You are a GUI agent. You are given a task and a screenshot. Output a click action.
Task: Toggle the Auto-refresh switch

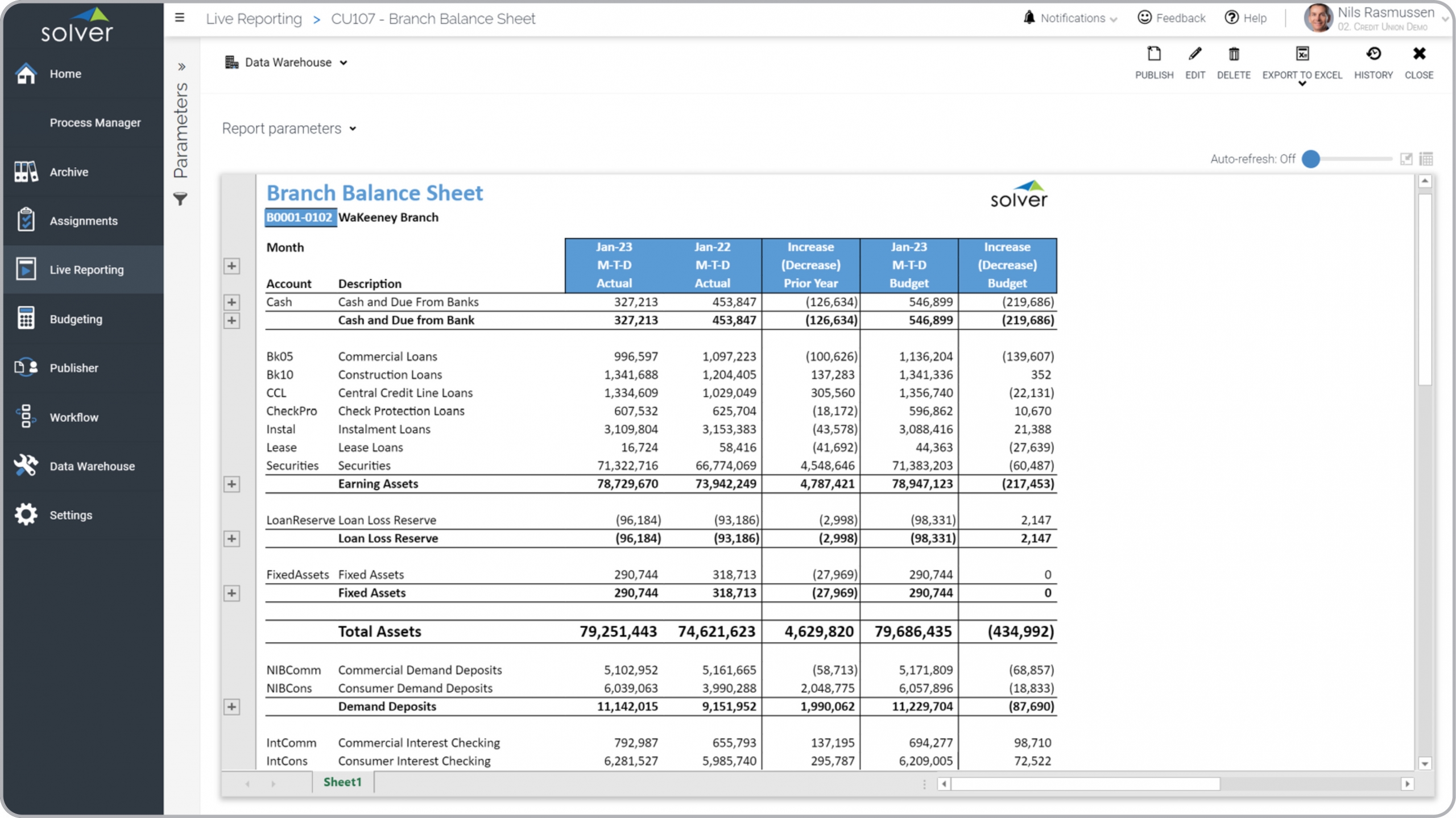click(x=1311, y=159)
